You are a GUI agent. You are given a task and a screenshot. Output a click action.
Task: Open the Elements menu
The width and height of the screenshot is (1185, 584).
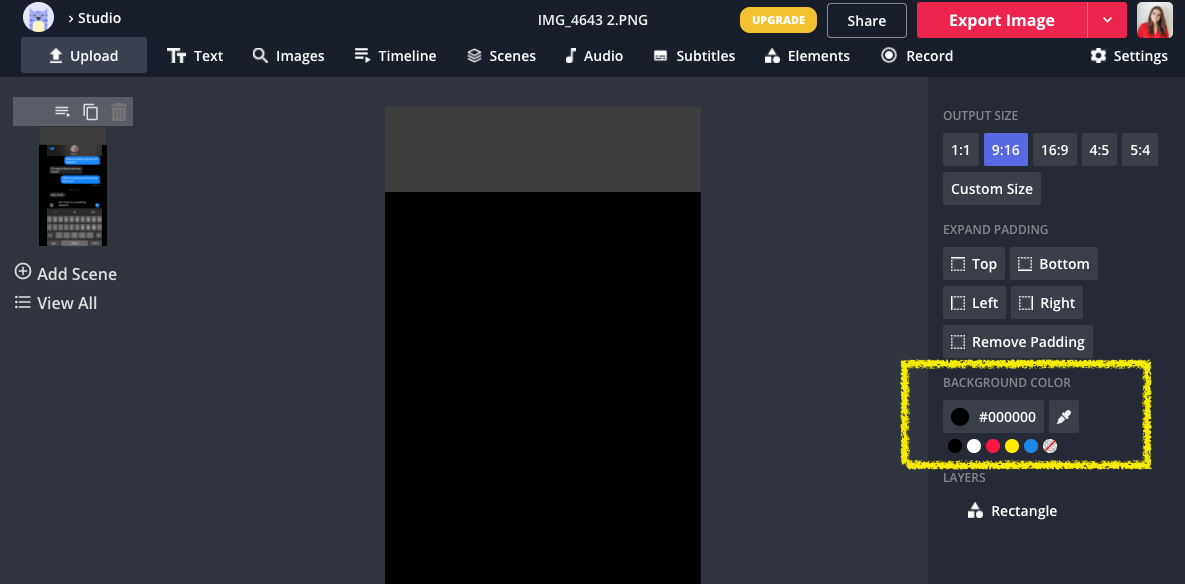(x=806, y=56)
